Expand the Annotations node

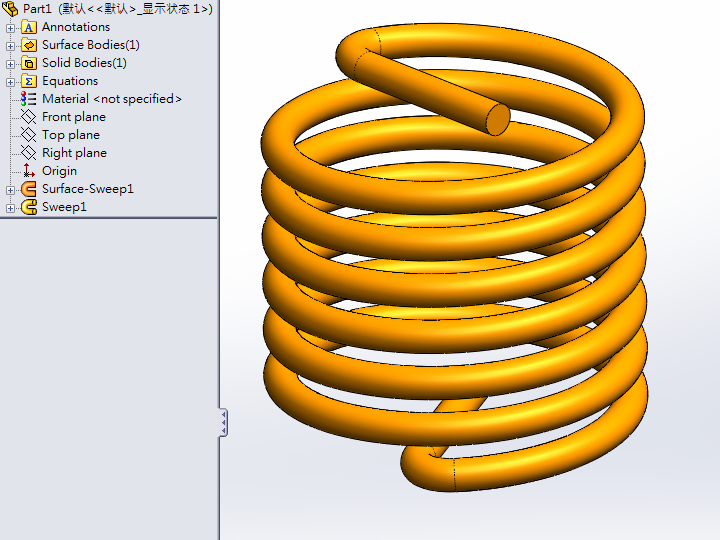pyautogui.click(x=10, y=28)
